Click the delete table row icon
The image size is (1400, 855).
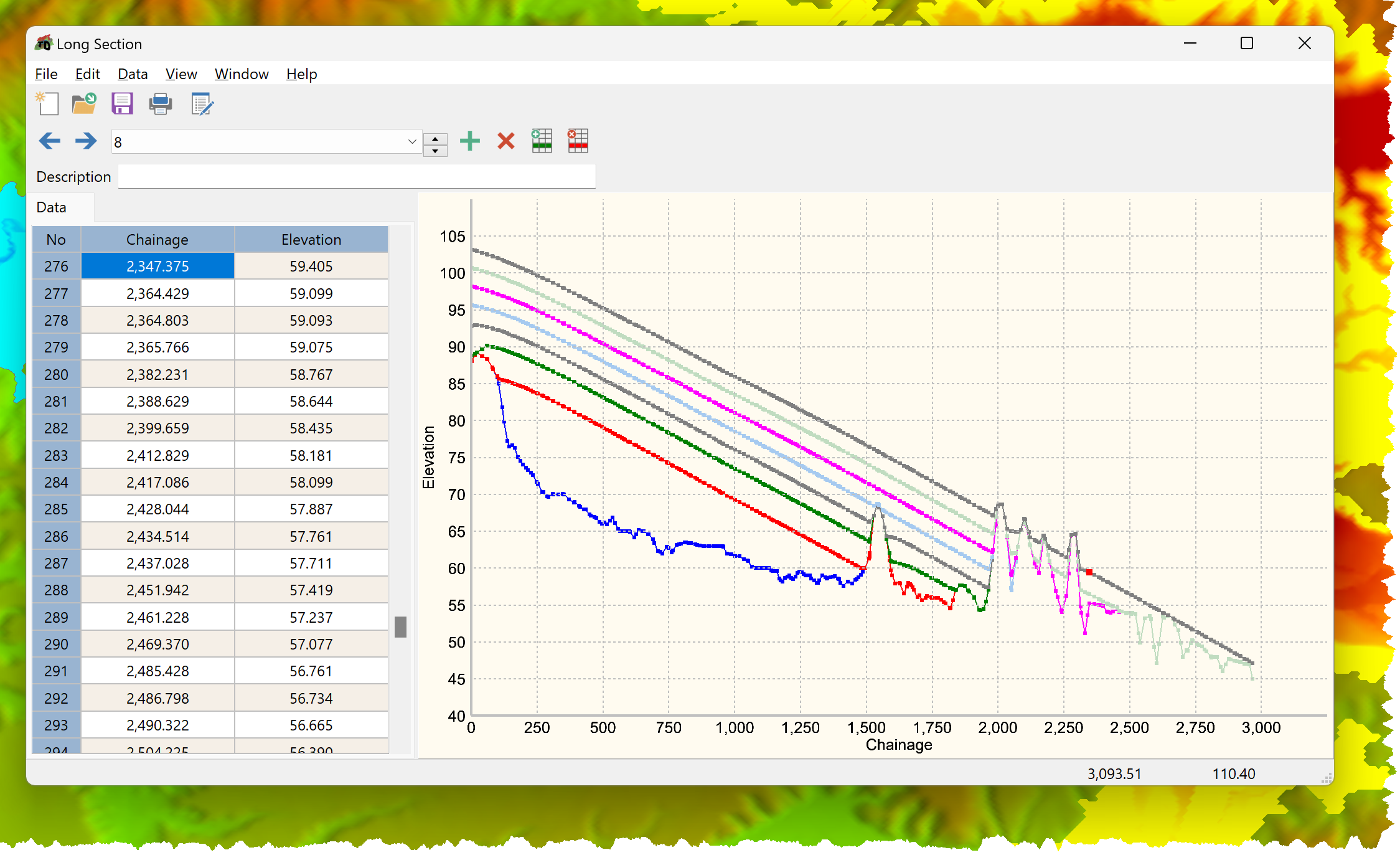point(578,141)
